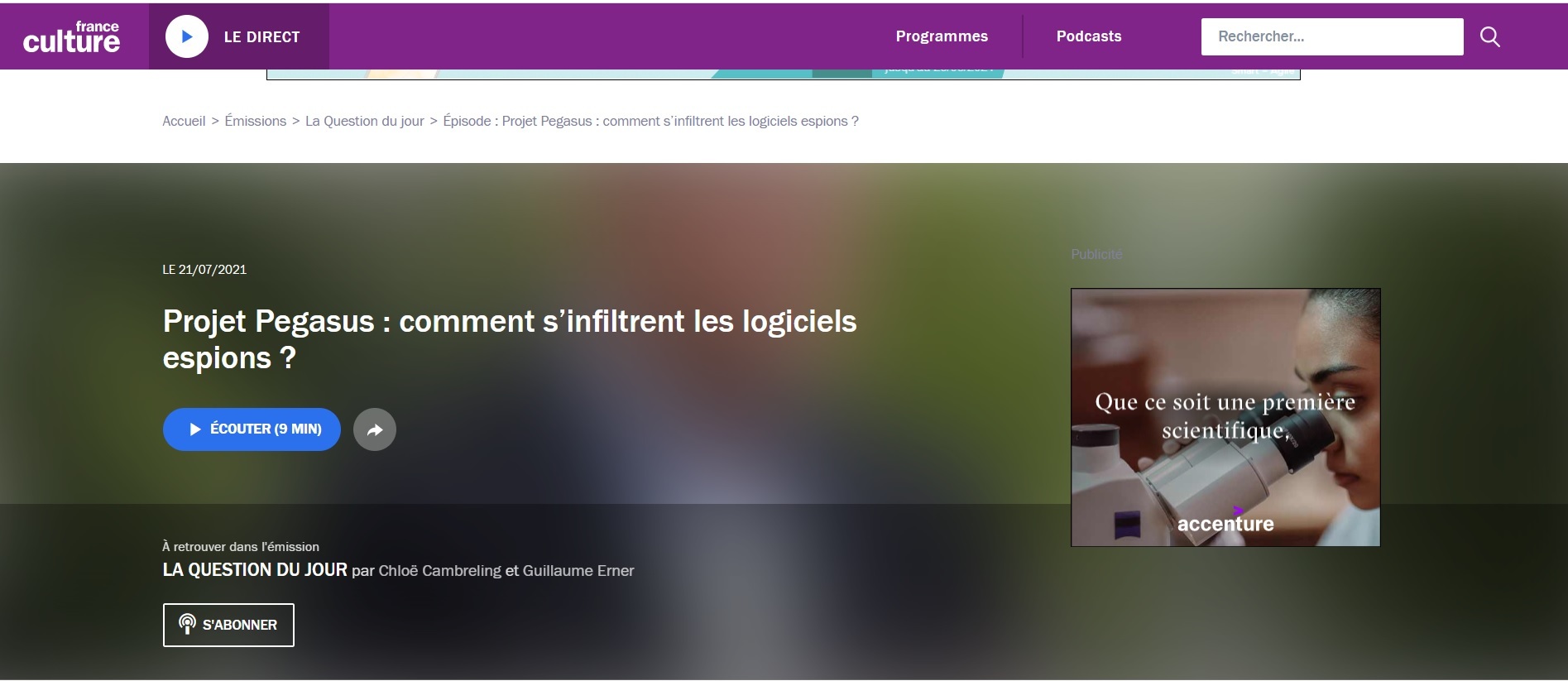The width and height of the screenshot is (1568, 681).
Task: Click the magnifying glass search icon
Action: pyautogui.click(x=1489, y=36)
